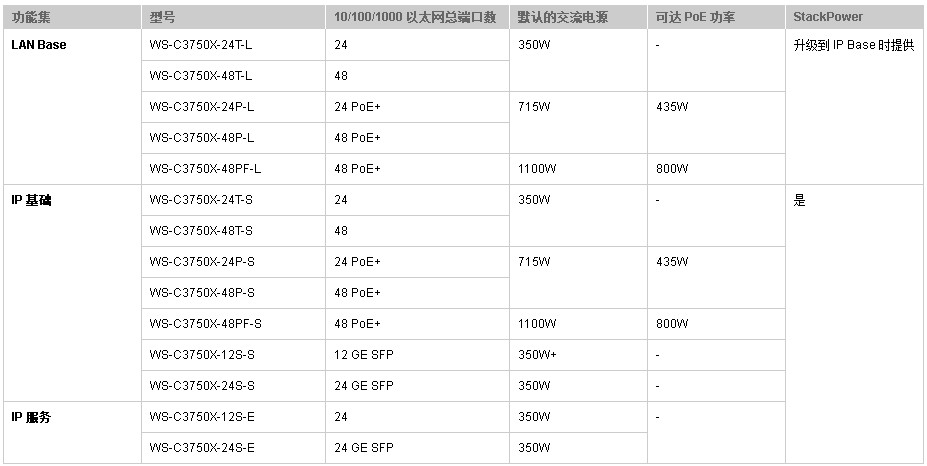The height and width of the screenshot is (466, 927).
Task: Select model WS-C3750X-24T-L cell
Action: coord(234,45)
